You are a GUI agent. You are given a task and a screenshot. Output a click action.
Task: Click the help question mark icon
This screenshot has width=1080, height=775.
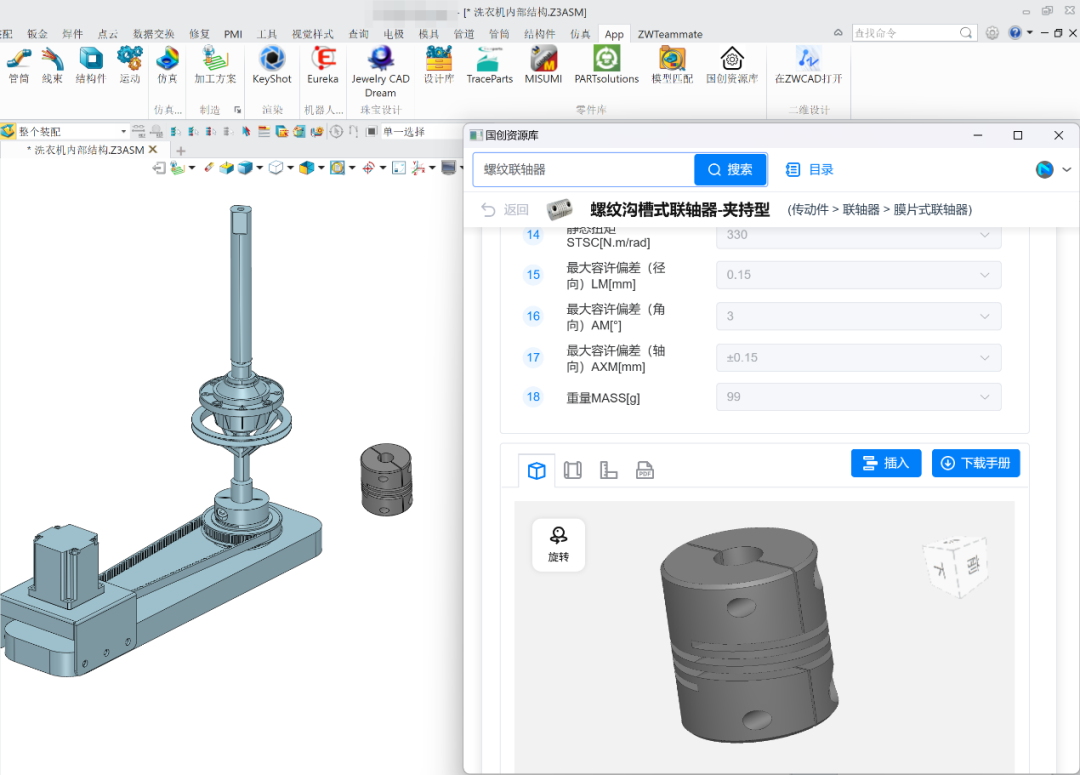point(1015,33)
